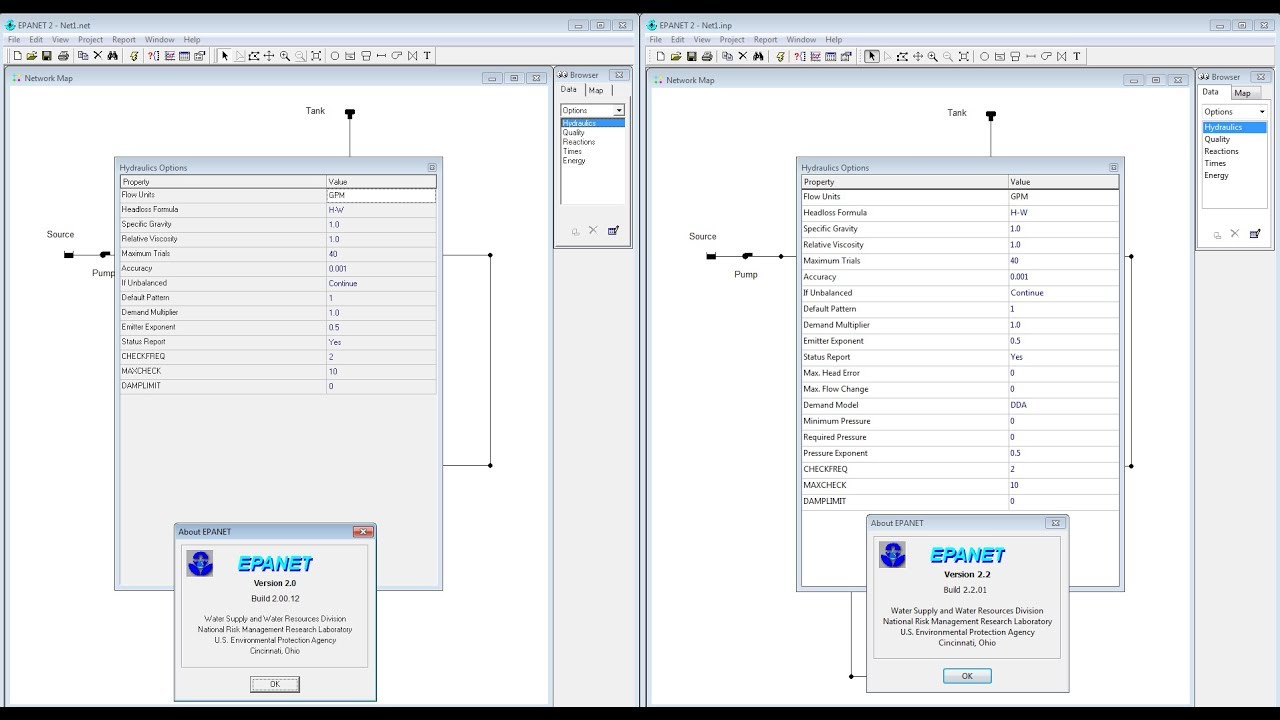Click Open file icon in Net1.net window
1280x720 pixels.
click(32, 56)
